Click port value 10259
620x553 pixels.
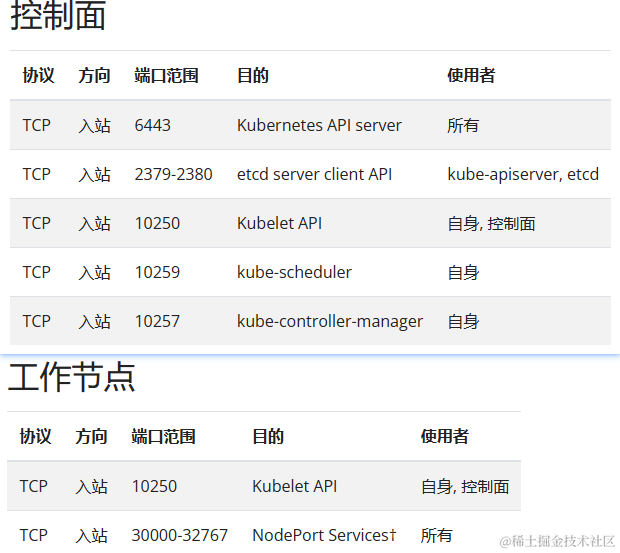[x=157, y=272]
